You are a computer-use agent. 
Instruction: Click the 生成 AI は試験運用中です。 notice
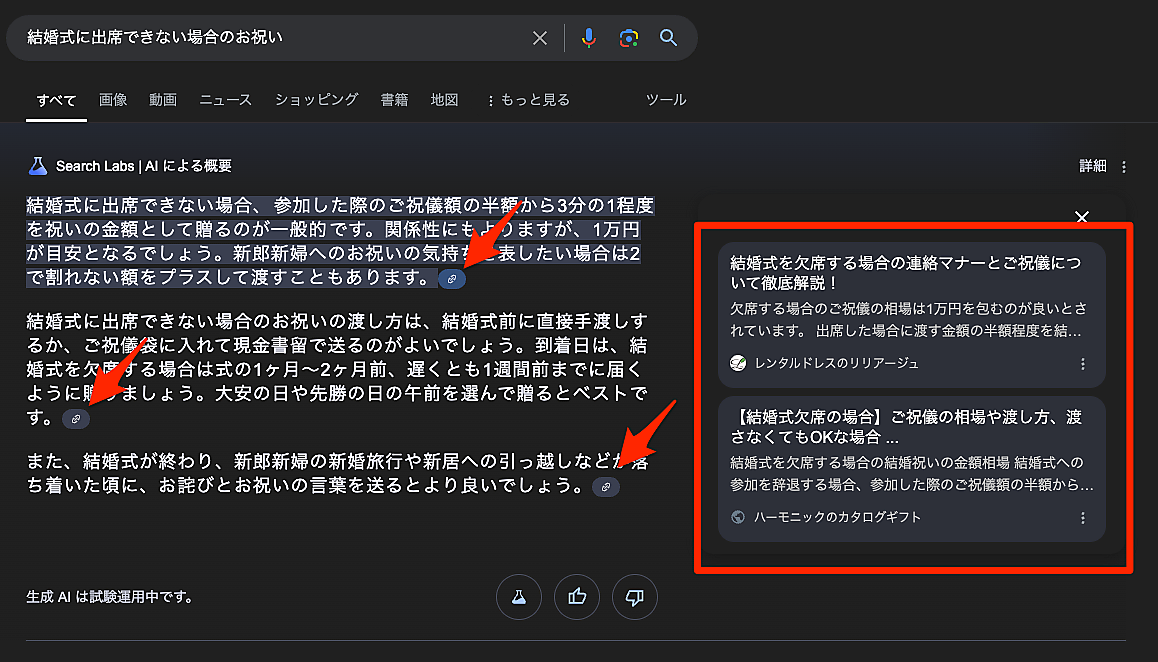[110, 597]
